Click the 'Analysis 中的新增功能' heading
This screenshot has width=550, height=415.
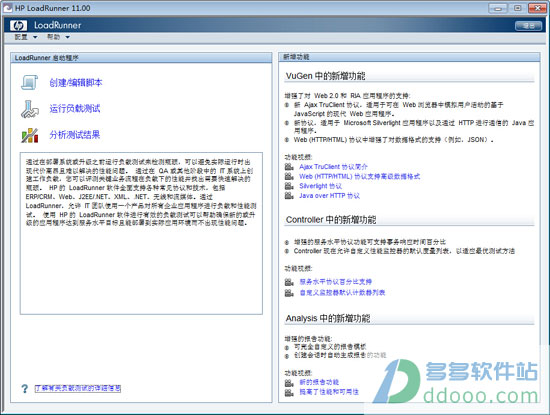(x=328, y=318)
